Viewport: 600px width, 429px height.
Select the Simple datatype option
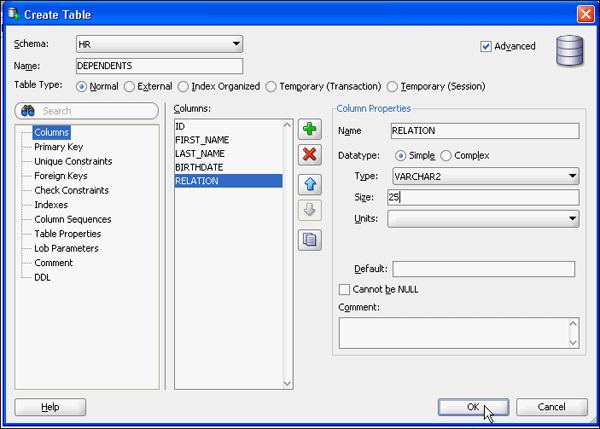pyautogui.click(x=400, y=156)
